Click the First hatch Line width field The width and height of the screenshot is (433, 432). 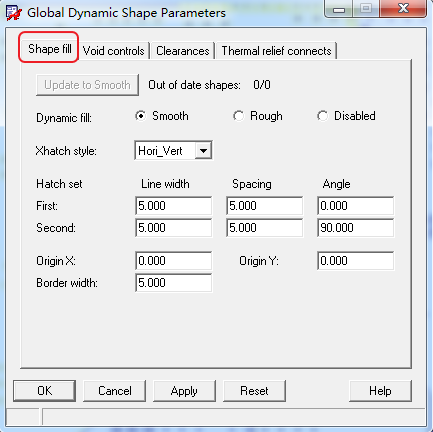[x=173, y=206]
